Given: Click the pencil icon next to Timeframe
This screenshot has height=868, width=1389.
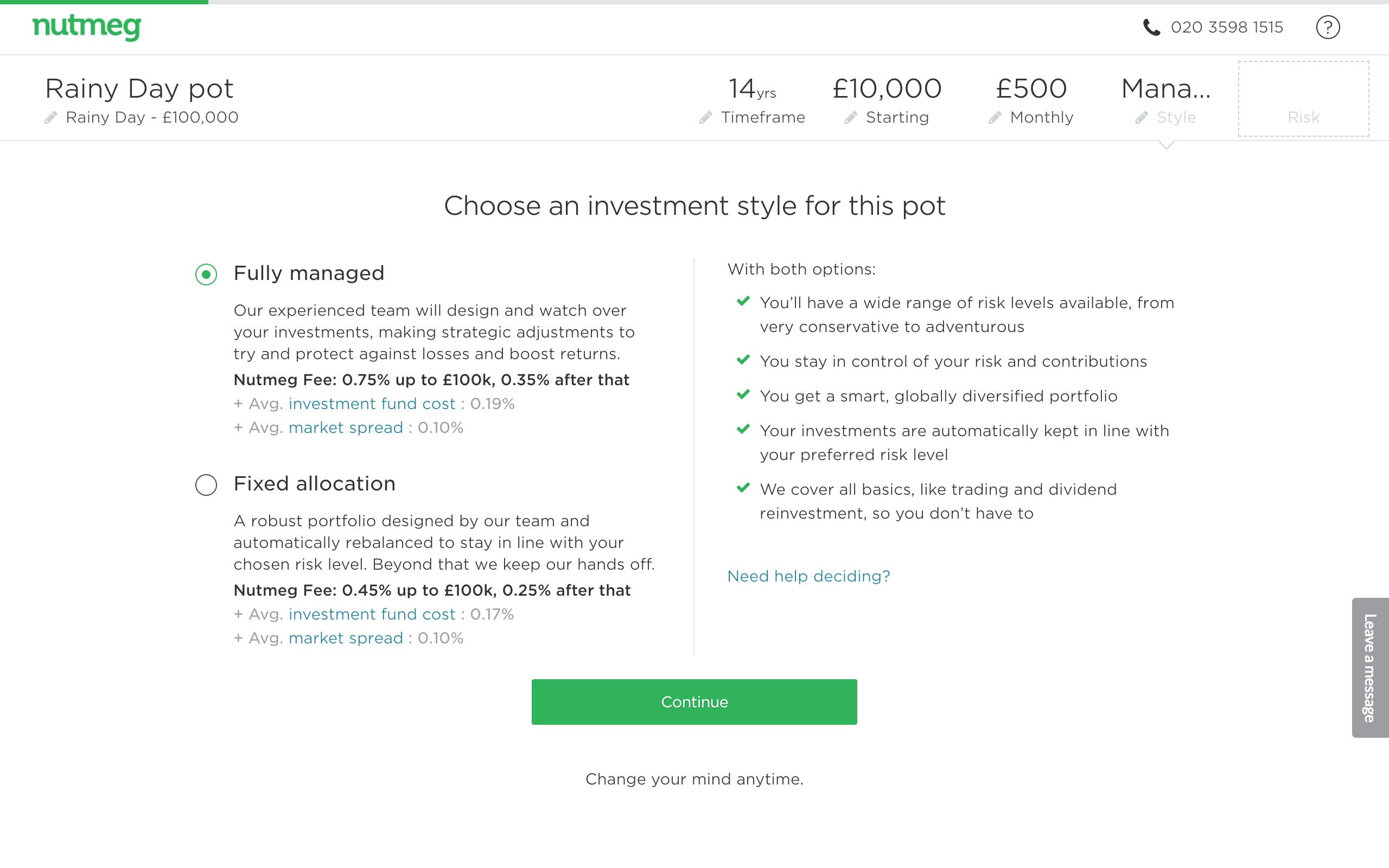Looking at the screenshot, I should pos(706,118).
